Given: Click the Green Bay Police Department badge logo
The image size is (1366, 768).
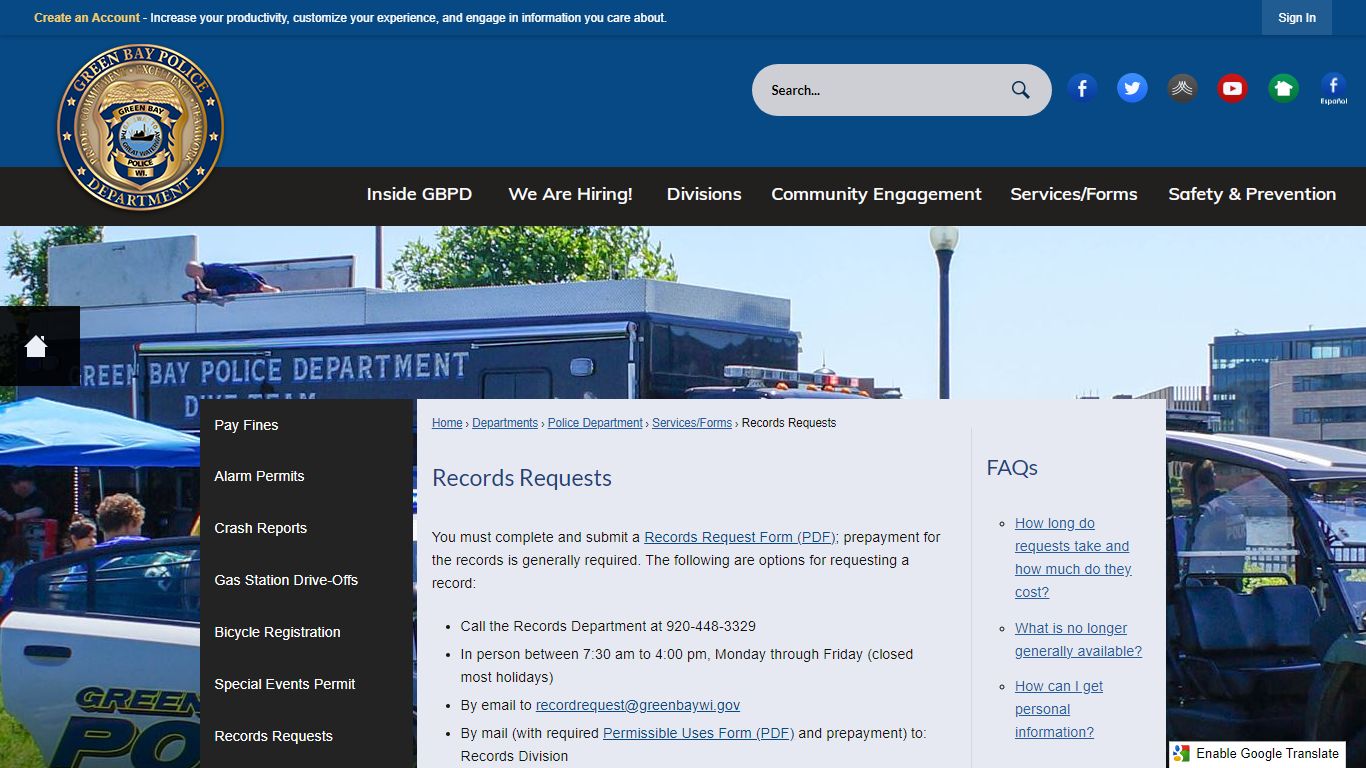Looking at the screenshot, I should tap(140, 127).
